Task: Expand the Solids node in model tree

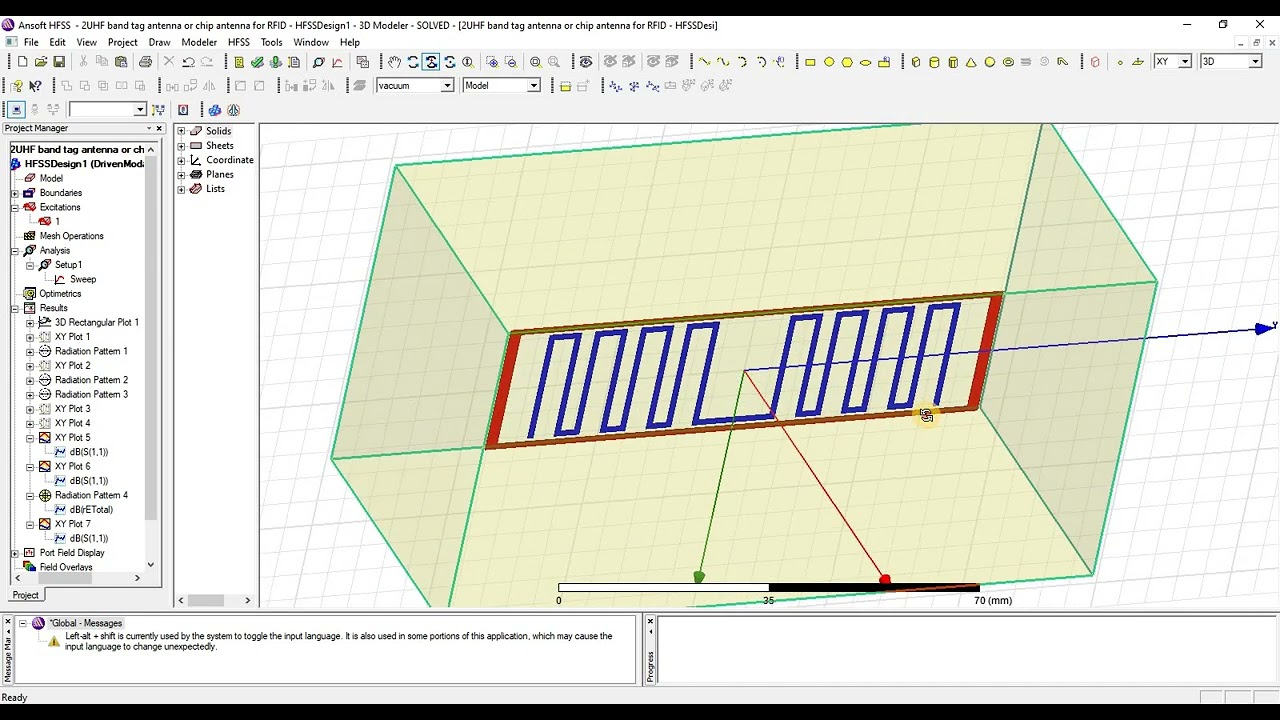Action: point(182,131)
